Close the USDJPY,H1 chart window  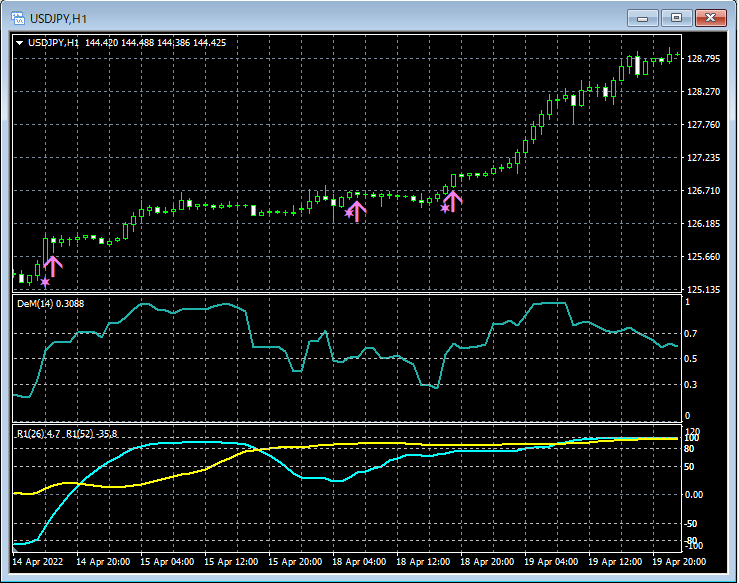pyautogui.click(x=710, y=18)
